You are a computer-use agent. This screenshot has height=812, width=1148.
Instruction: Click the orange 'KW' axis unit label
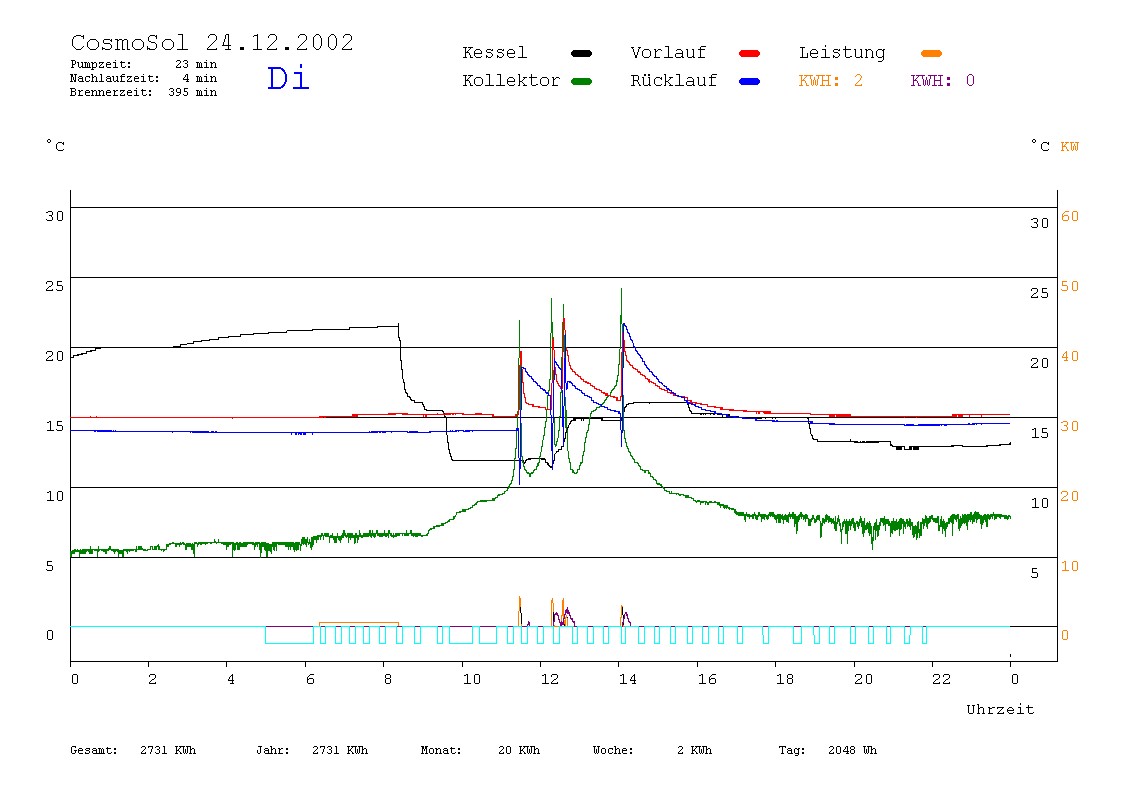(1070, 146)
